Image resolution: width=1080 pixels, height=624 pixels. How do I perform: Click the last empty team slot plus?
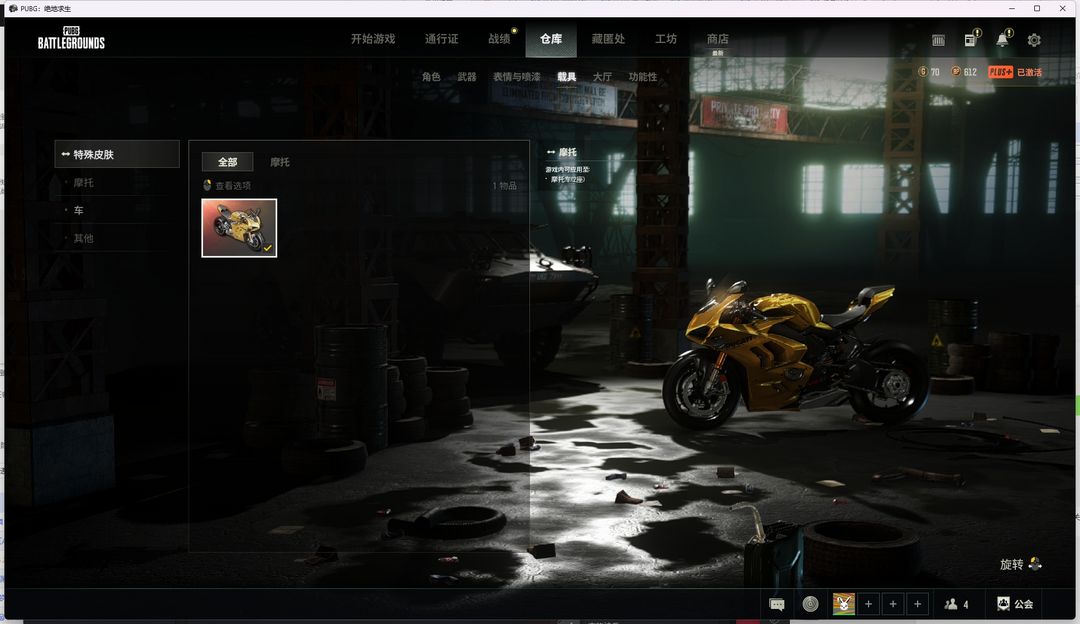[x=917, y=604]
